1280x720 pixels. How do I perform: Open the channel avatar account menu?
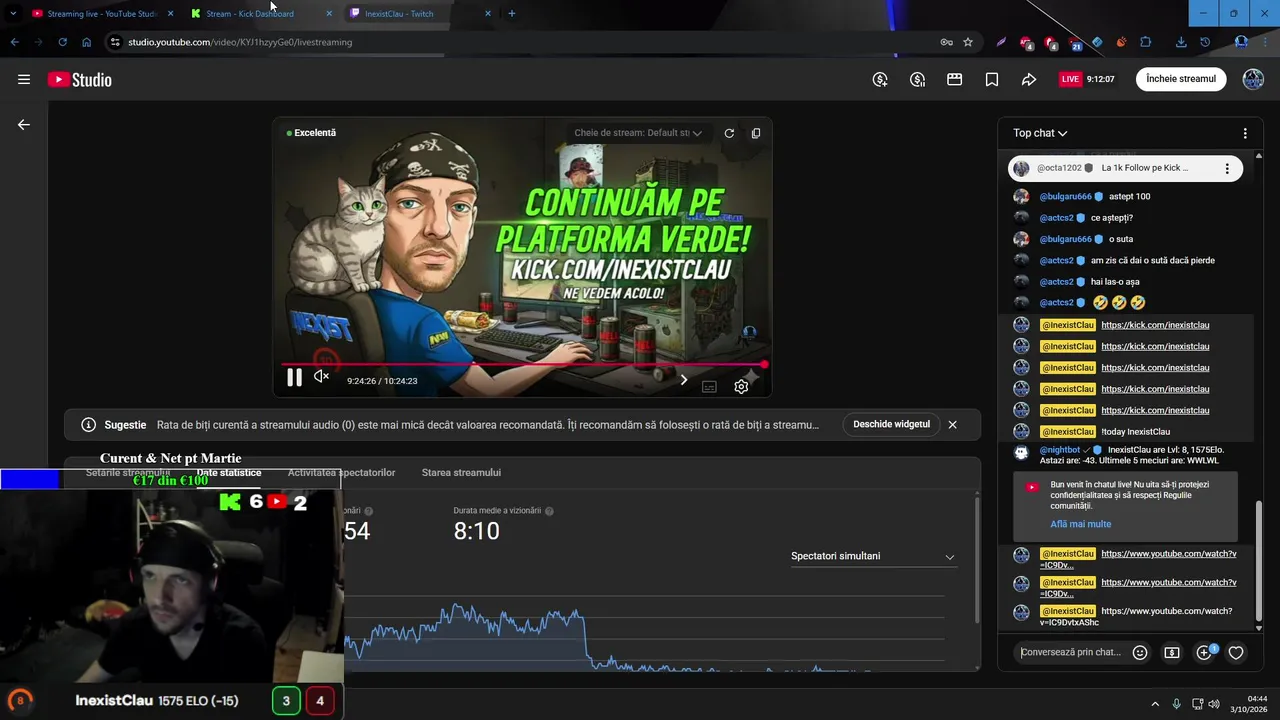[1253, 79]
